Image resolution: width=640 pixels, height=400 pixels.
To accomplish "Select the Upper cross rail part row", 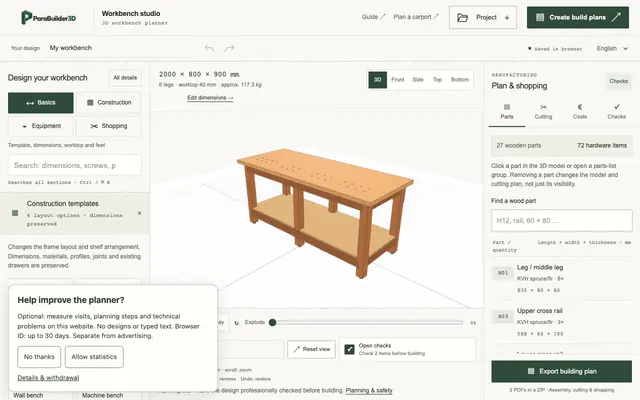I will (x=562, y=322).
